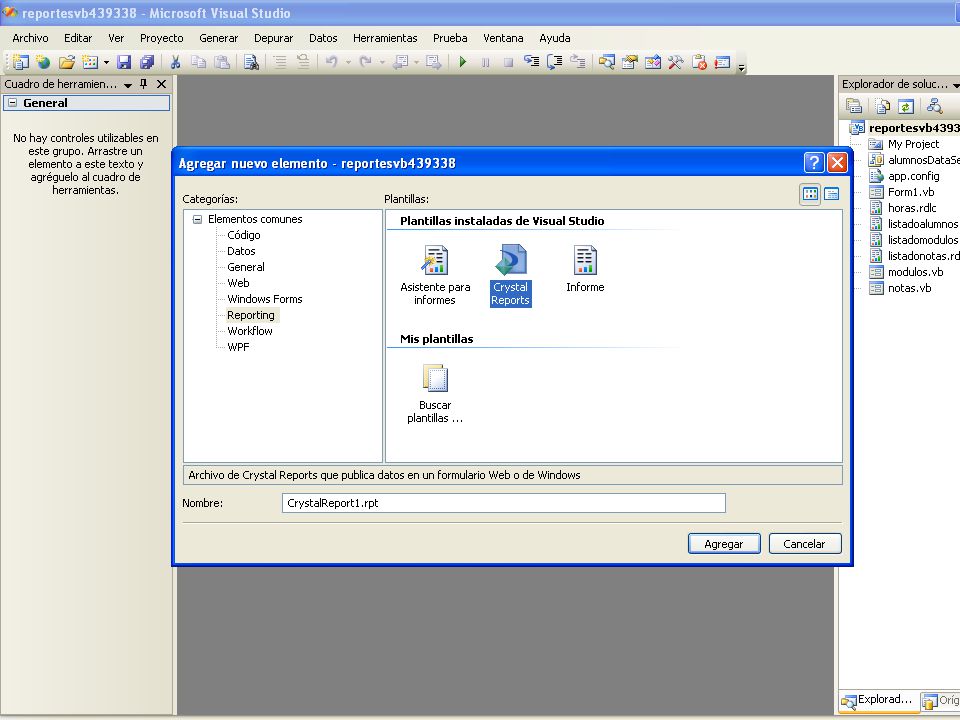Click the New Web Site globe icon
Screen dimensions: 960x720
tap(43, 62)
